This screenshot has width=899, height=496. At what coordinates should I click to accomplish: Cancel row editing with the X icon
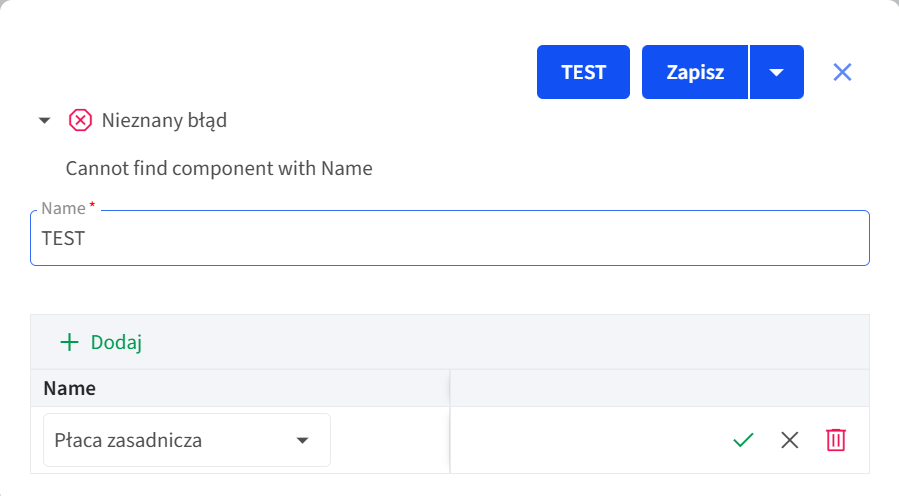[789, 440]
